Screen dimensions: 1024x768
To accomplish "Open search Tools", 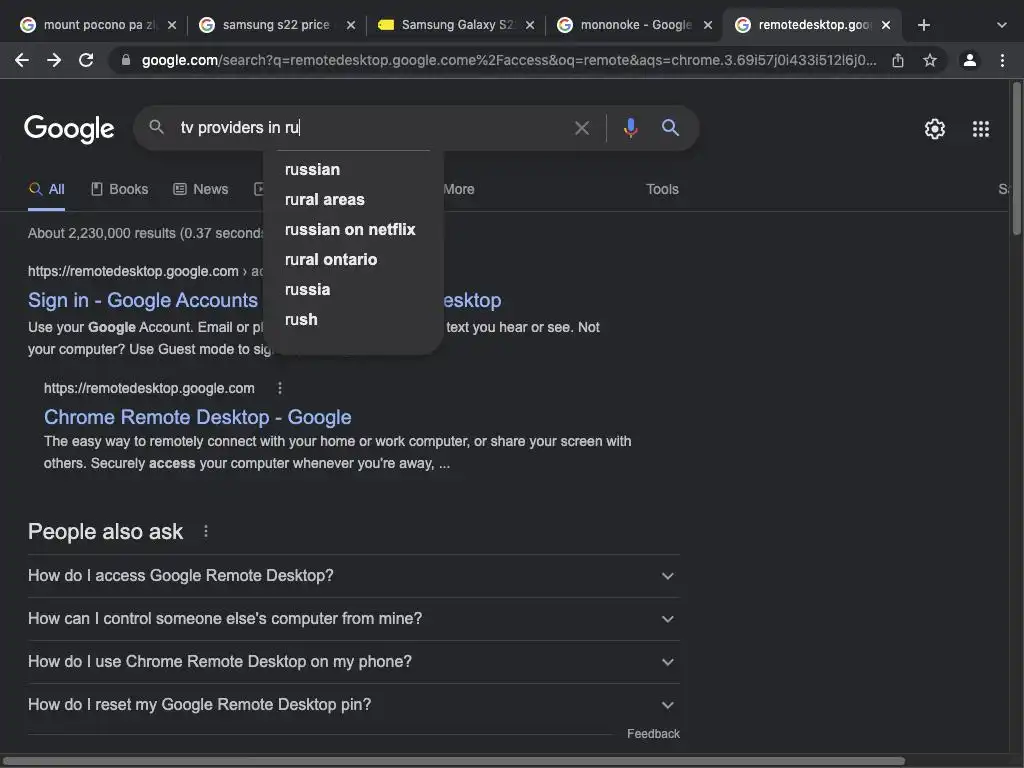I will [x=662, y=189].
